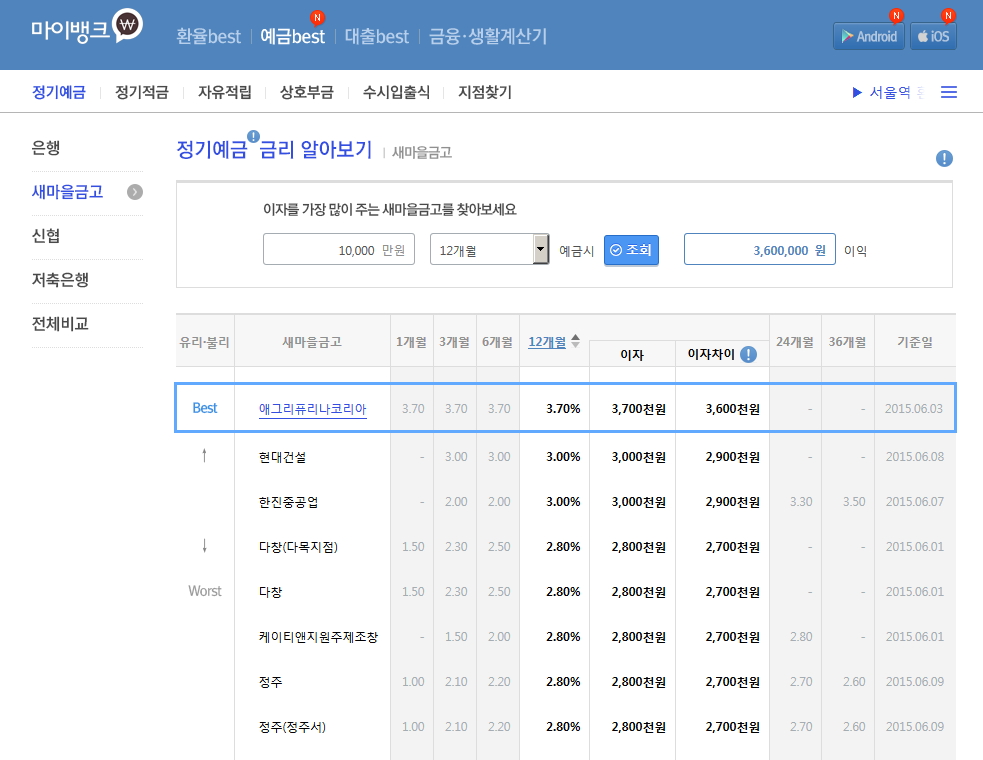The image size is (983, 760).
Task: Toggle sort arrows on 12개월 column
Action: 575,341
